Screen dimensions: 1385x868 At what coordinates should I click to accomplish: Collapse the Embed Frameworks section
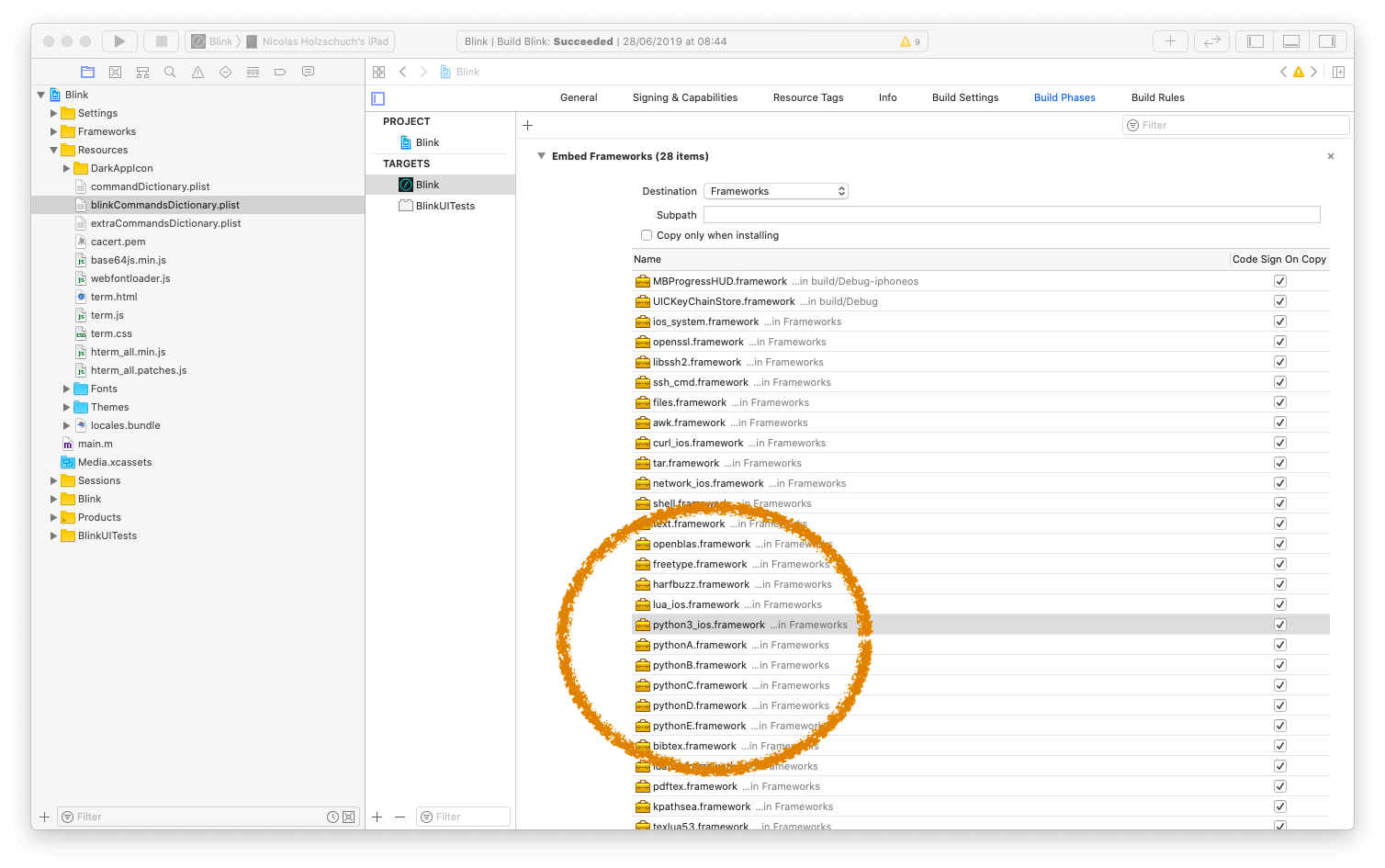coord(541,156)
